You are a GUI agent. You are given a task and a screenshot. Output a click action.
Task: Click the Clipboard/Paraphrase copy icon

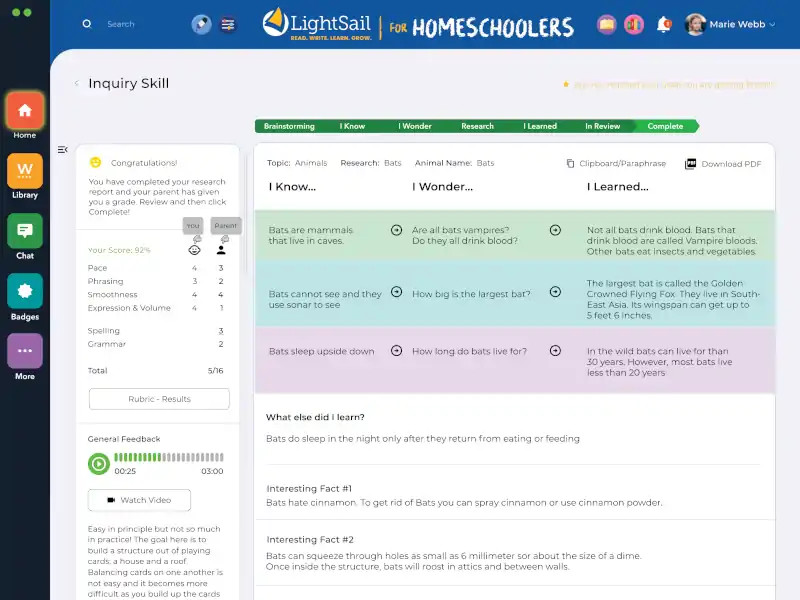[x=570, y=163]
